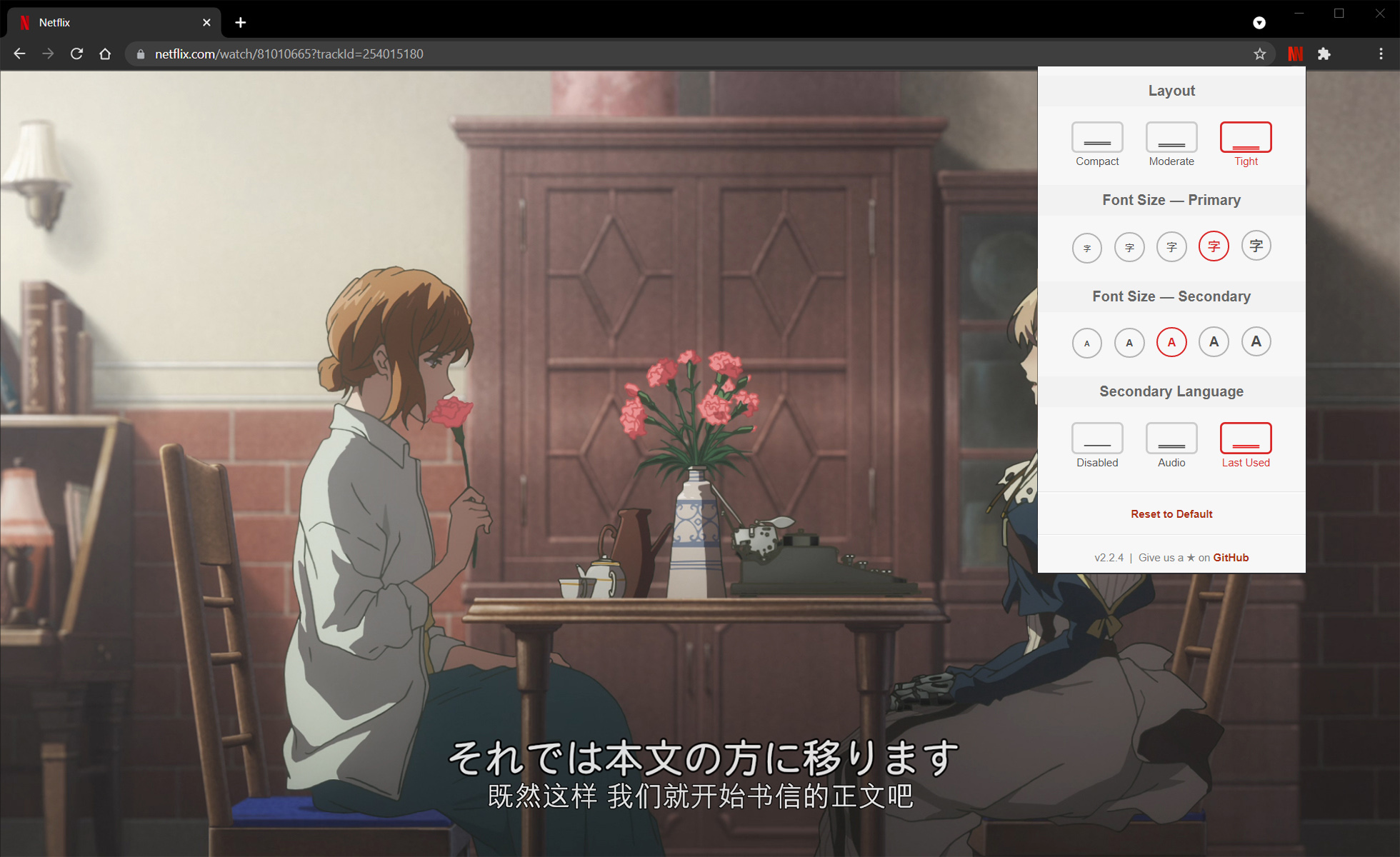Select the largest secondary font size A
Viewport: 1400px width, 857px height.
(x=1256, y=341)
